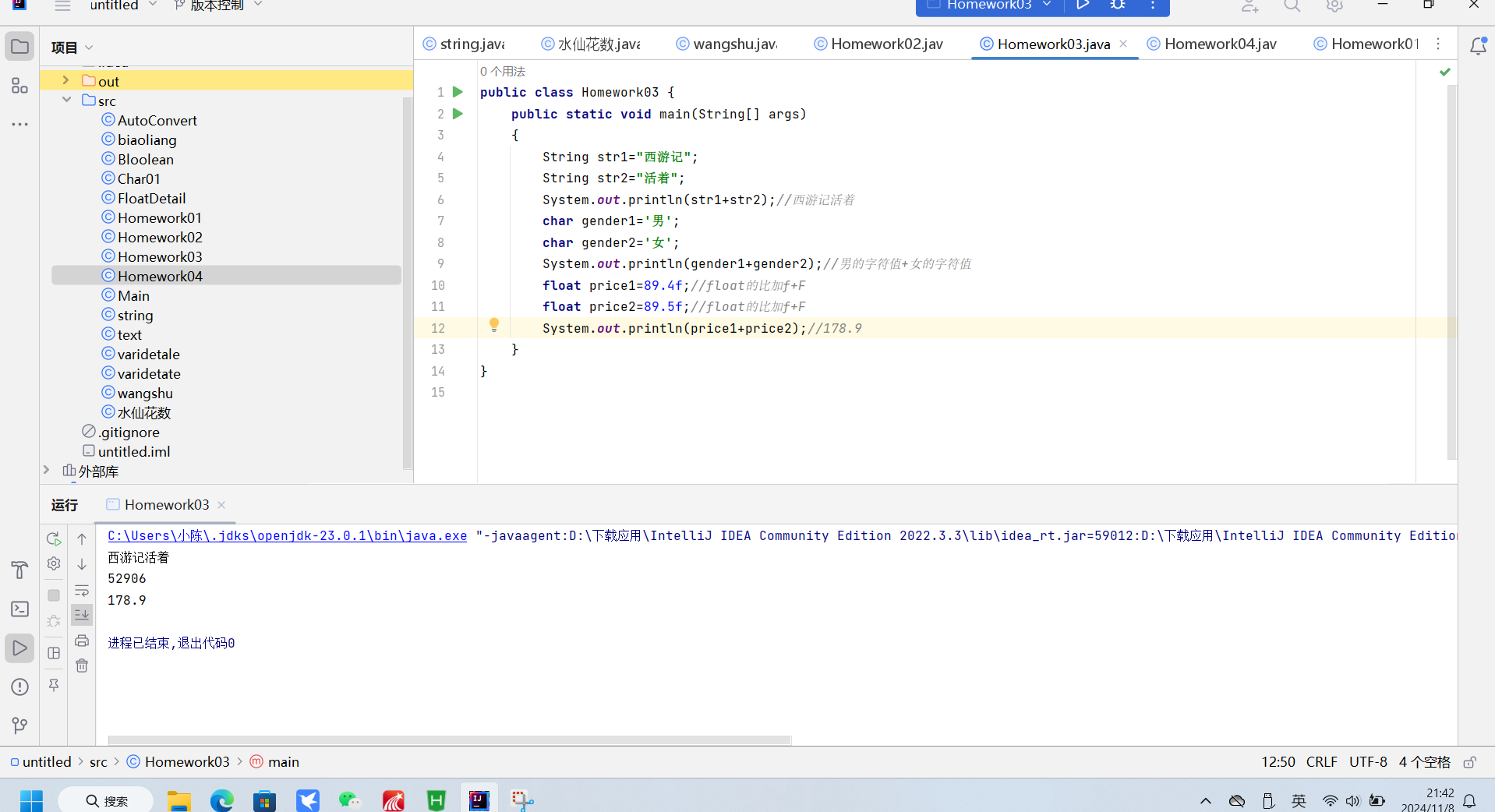Click the horizontal scrollbar in the Run console
This screenshot has height=812, width=1495.
coord(450,740)
